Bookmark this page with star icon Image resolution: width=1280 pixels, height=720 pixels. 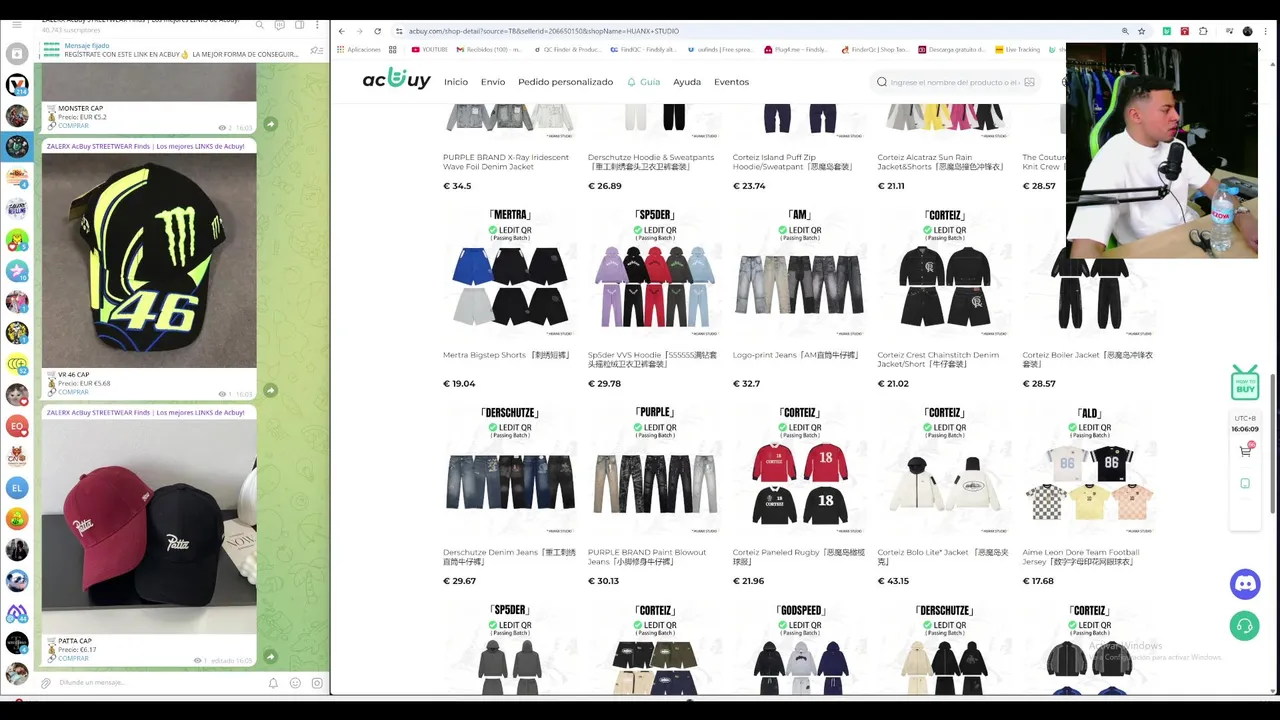coord(1141,31)
